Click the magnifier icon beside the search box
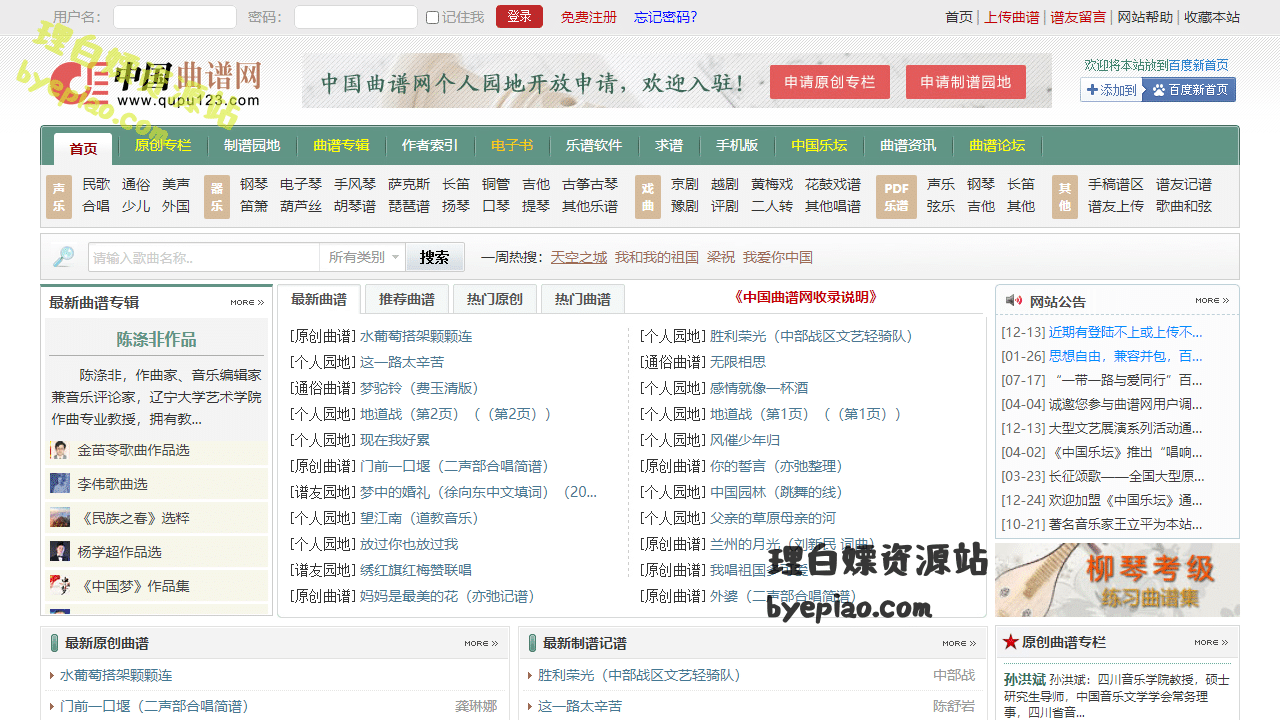The width and height of the screenshot is (1280, 720). click(64, 257)
